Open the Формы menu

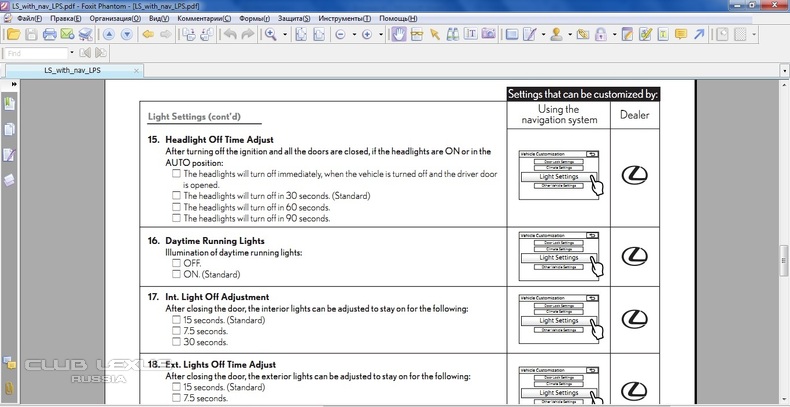click(x=254, y=19)
